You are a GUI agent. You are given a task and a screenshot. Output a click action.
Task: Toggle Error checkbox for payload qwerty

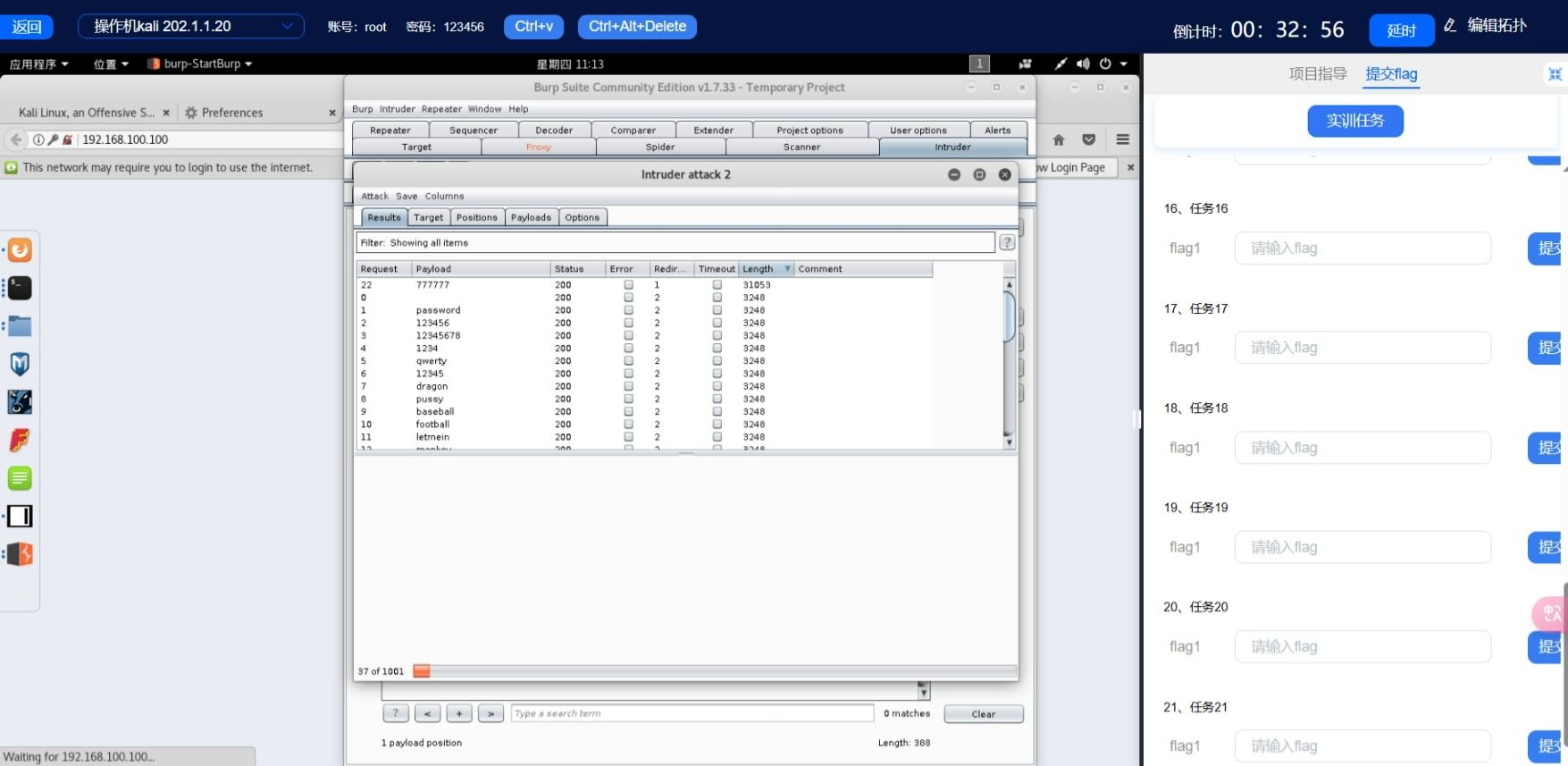click(x=628, y=361)
